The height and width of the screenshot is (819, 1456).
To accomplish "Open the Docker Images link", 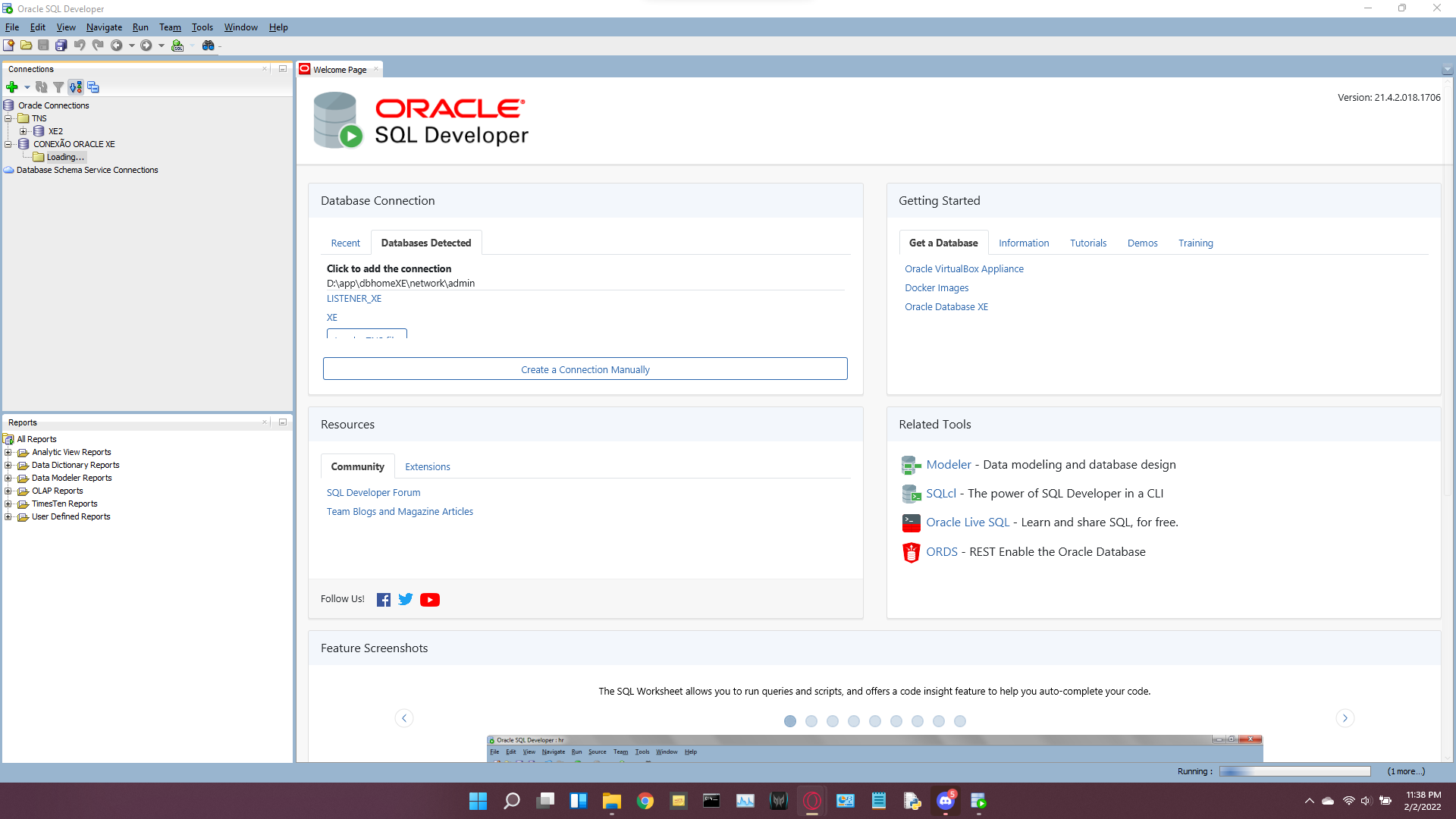I will (x=937, y=287).
